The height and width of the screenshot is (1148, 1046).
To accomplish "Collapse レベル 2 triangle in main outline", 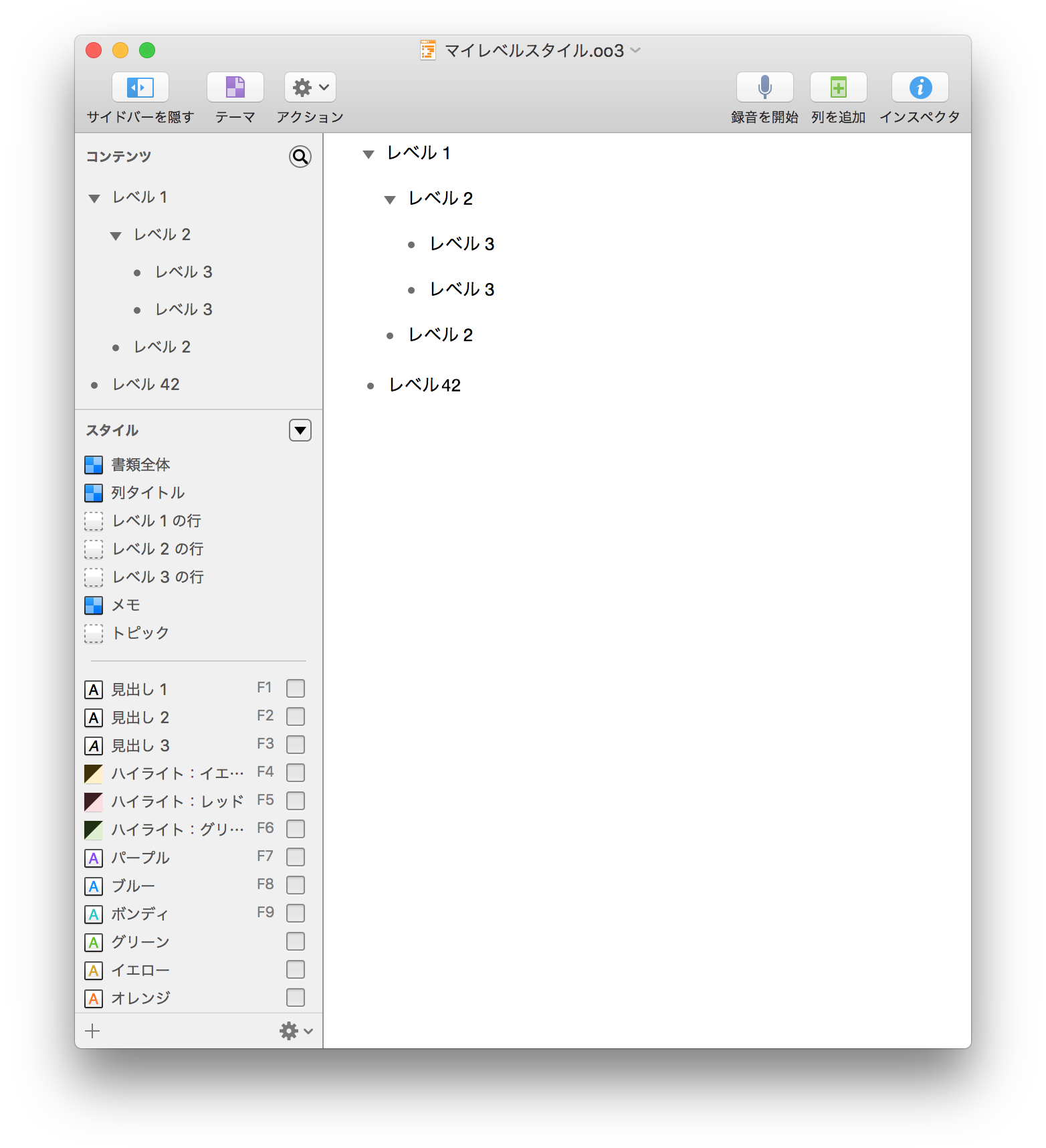I will click(390, 200).
